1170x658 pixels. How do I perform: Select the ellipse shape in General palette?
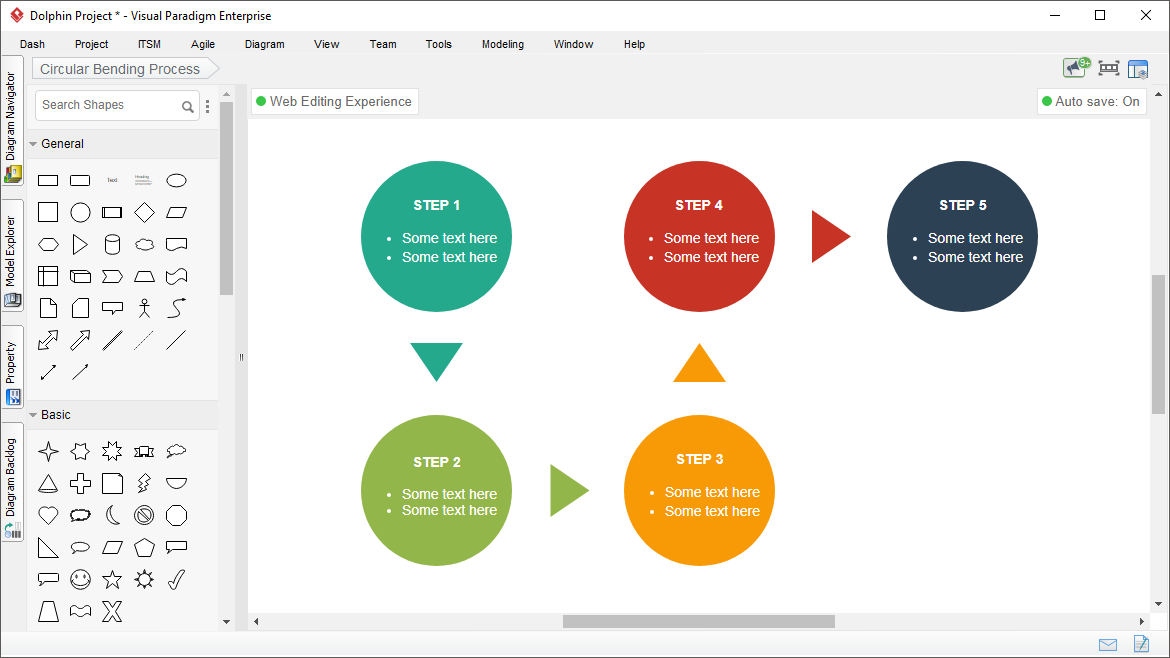[x=176, y=181]
